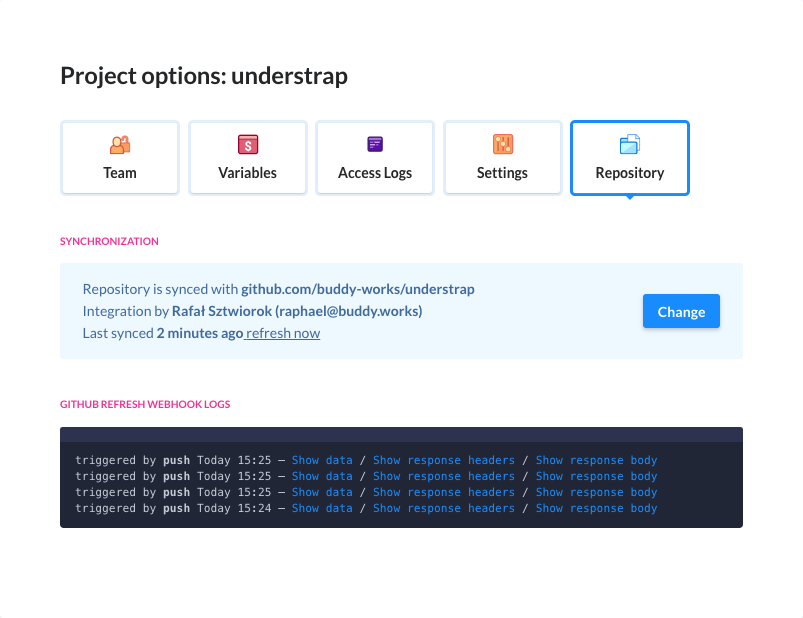Screen dimensions: 803x618
Task: Show response body for the 15:24 push
Action: click(596, 508)
